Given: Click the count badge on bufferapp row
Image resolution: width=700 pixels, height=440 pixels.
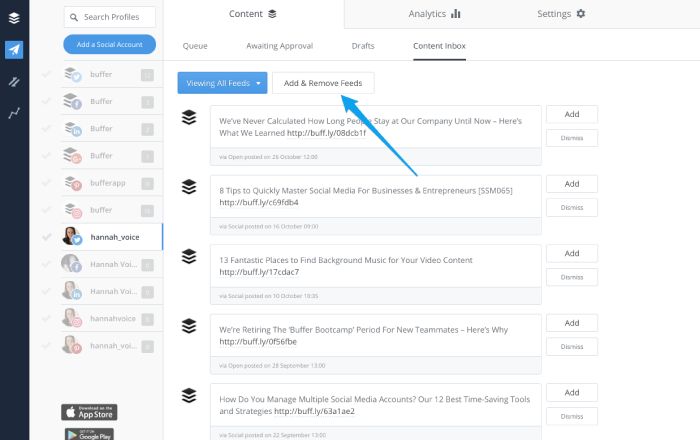Looking at the screenshot, I should pos(147,183).
